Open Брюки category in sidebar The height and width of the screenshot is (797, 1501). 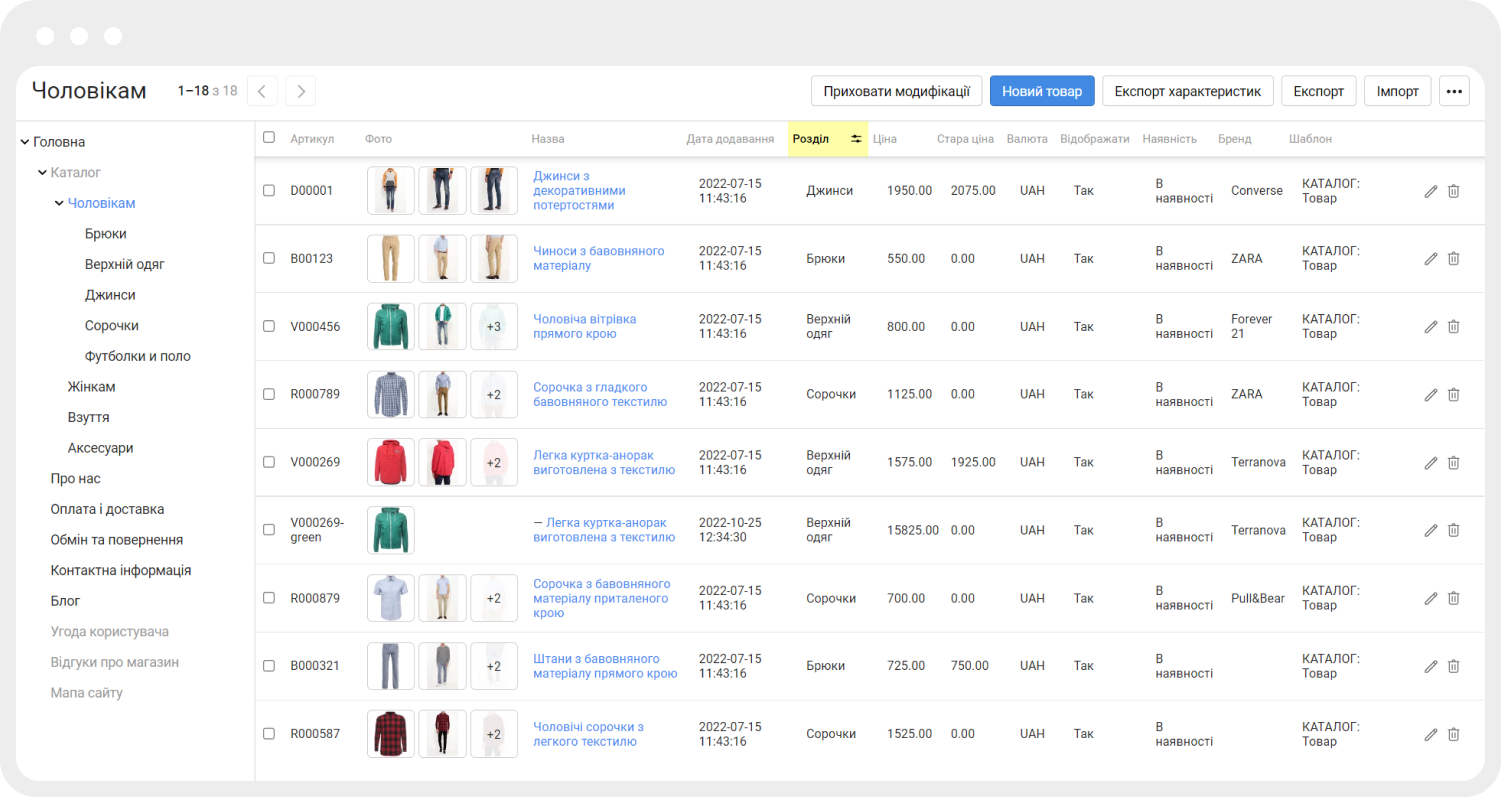[106, 234]
